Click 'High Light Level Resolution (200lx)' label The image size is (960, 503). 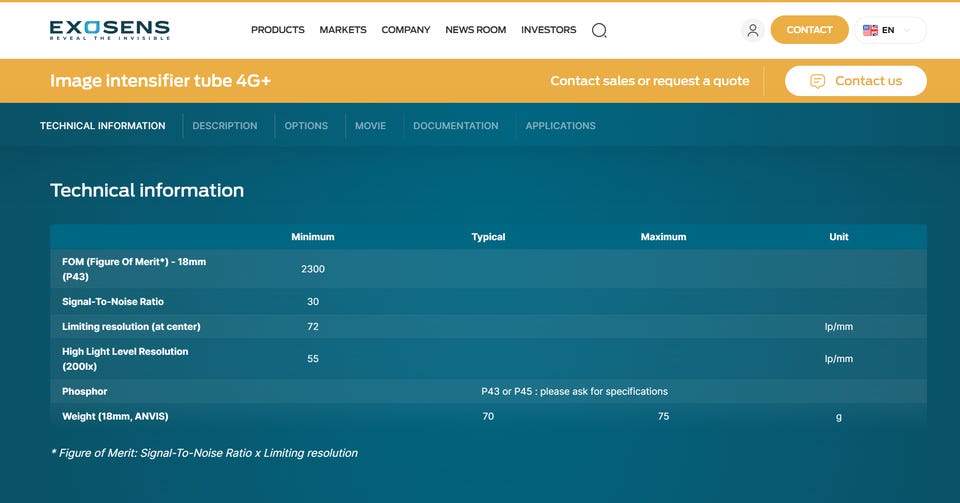pos(125,359)
